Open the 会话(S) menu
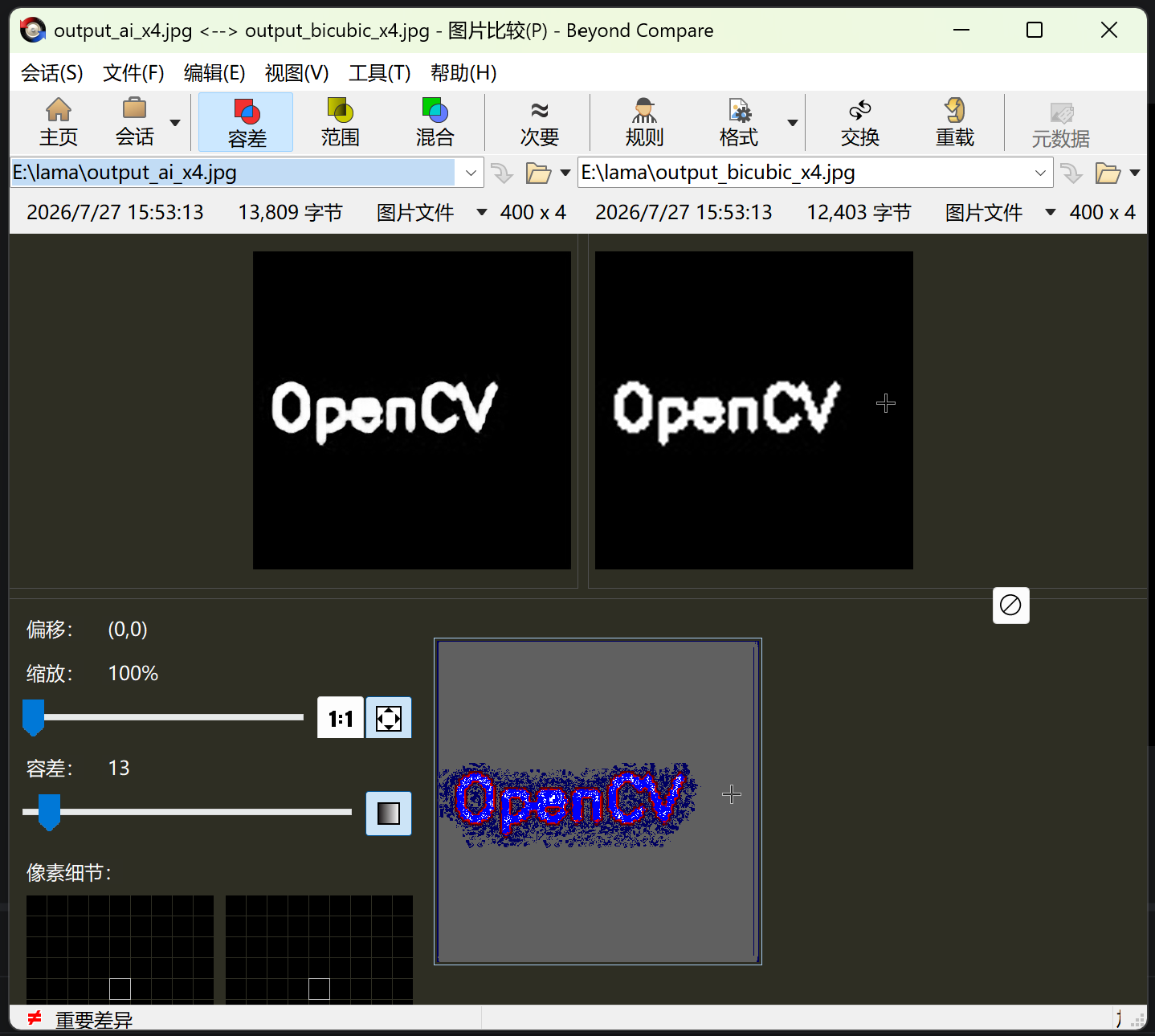Screen dimensions: 1155x1036 [x=51, y=73]
